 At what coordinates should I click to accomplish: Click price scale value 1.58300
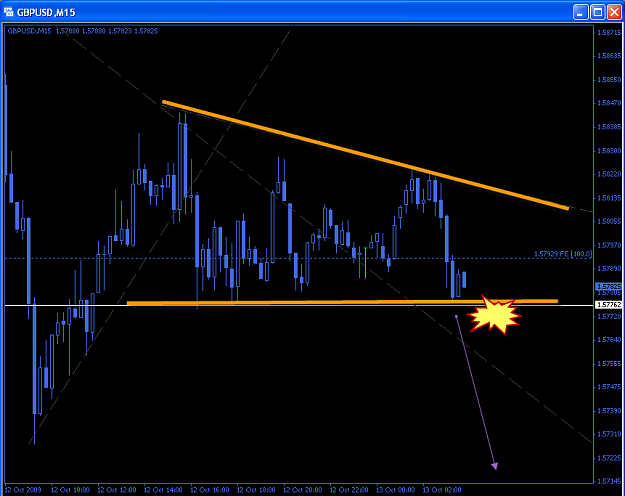pyautogui.click(x=609, y=151)
